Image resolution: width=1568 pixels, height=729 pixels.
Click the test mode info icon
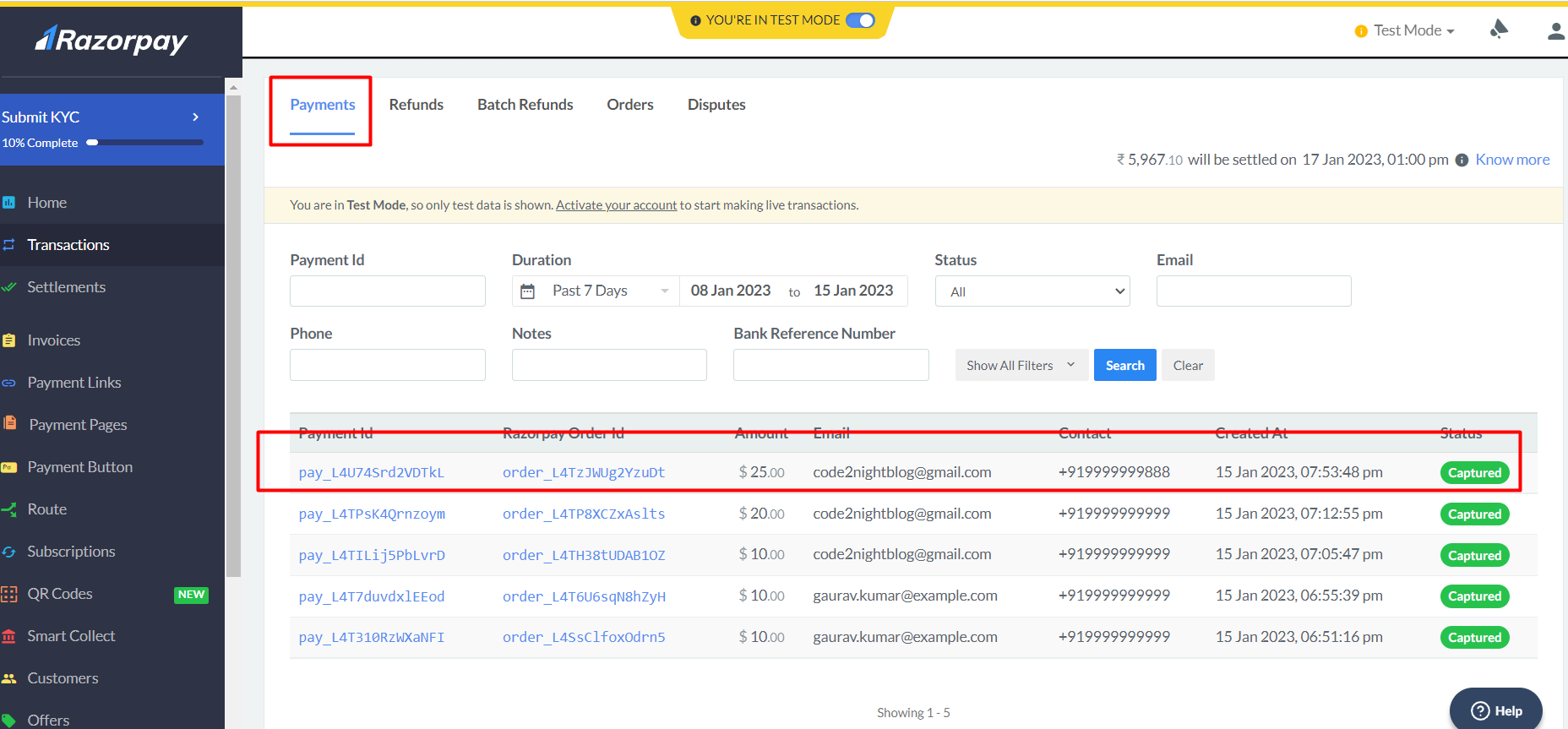[695, 20]
